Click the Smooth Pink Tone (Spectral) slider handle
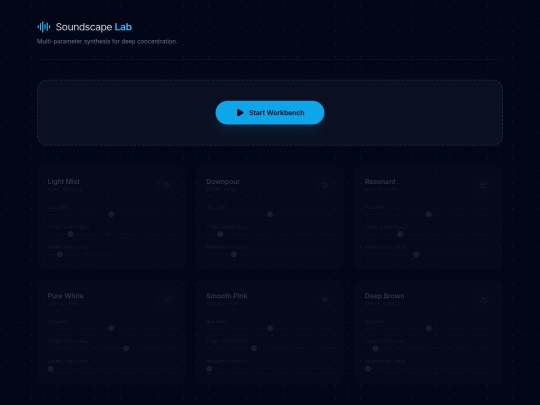This screenshot has width=540, height=405. (254, 349)
